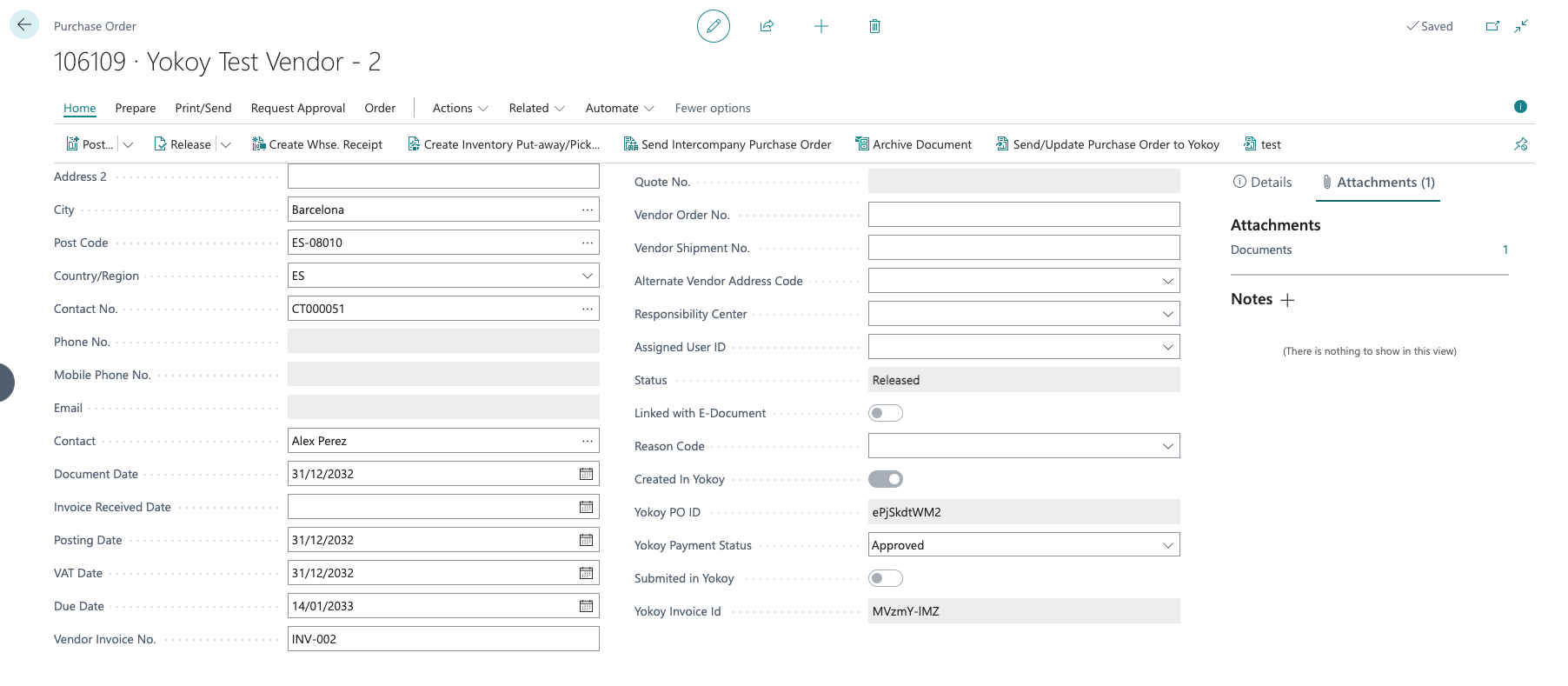The image size is (1568, 686).
Task: Click Vendor Shipment No. field
Action: [1024, 248]
